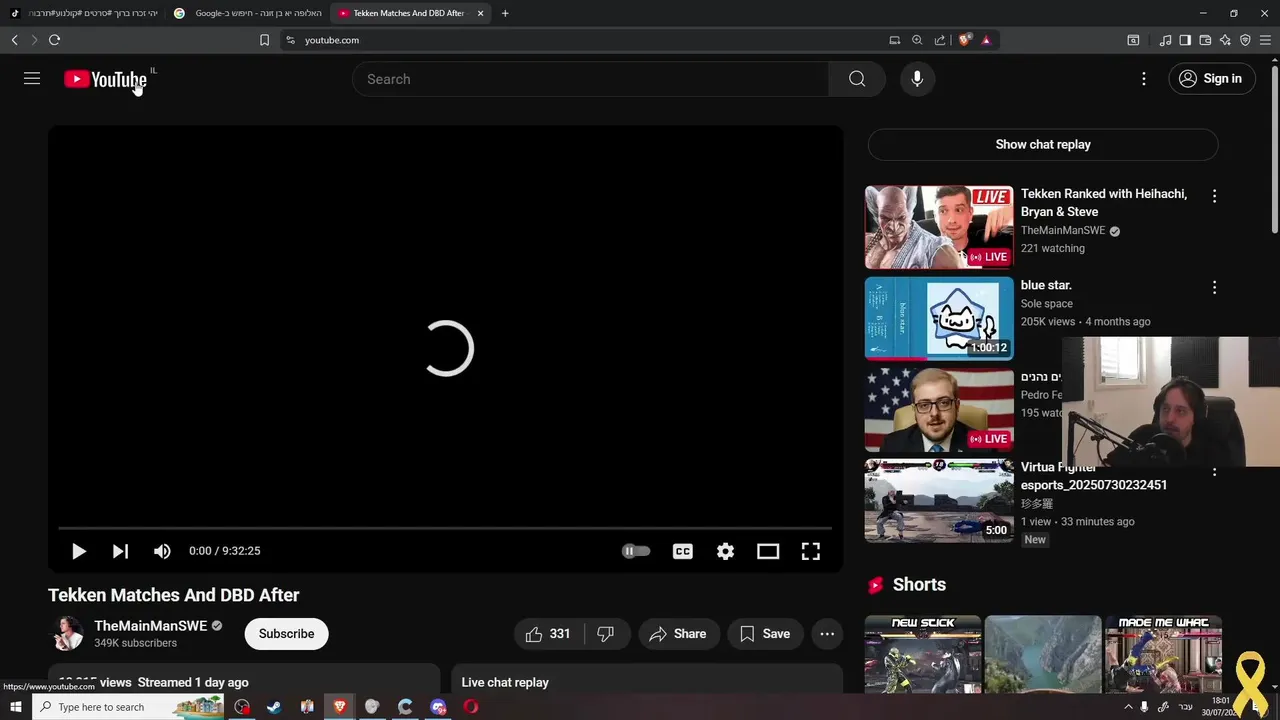The image size is (1280, 720).
Task: Start voice search with the microphone icon
Action: pyautogui.click(x=917, y=79)
